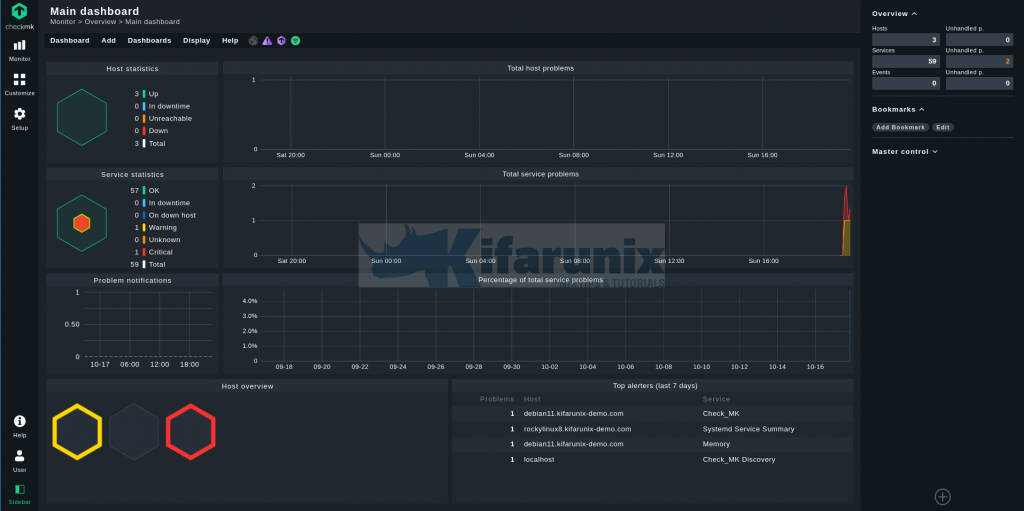This screenshot has width=1024, height=511.
Task: Click the bookmarks Edit button
Action: 942,127
